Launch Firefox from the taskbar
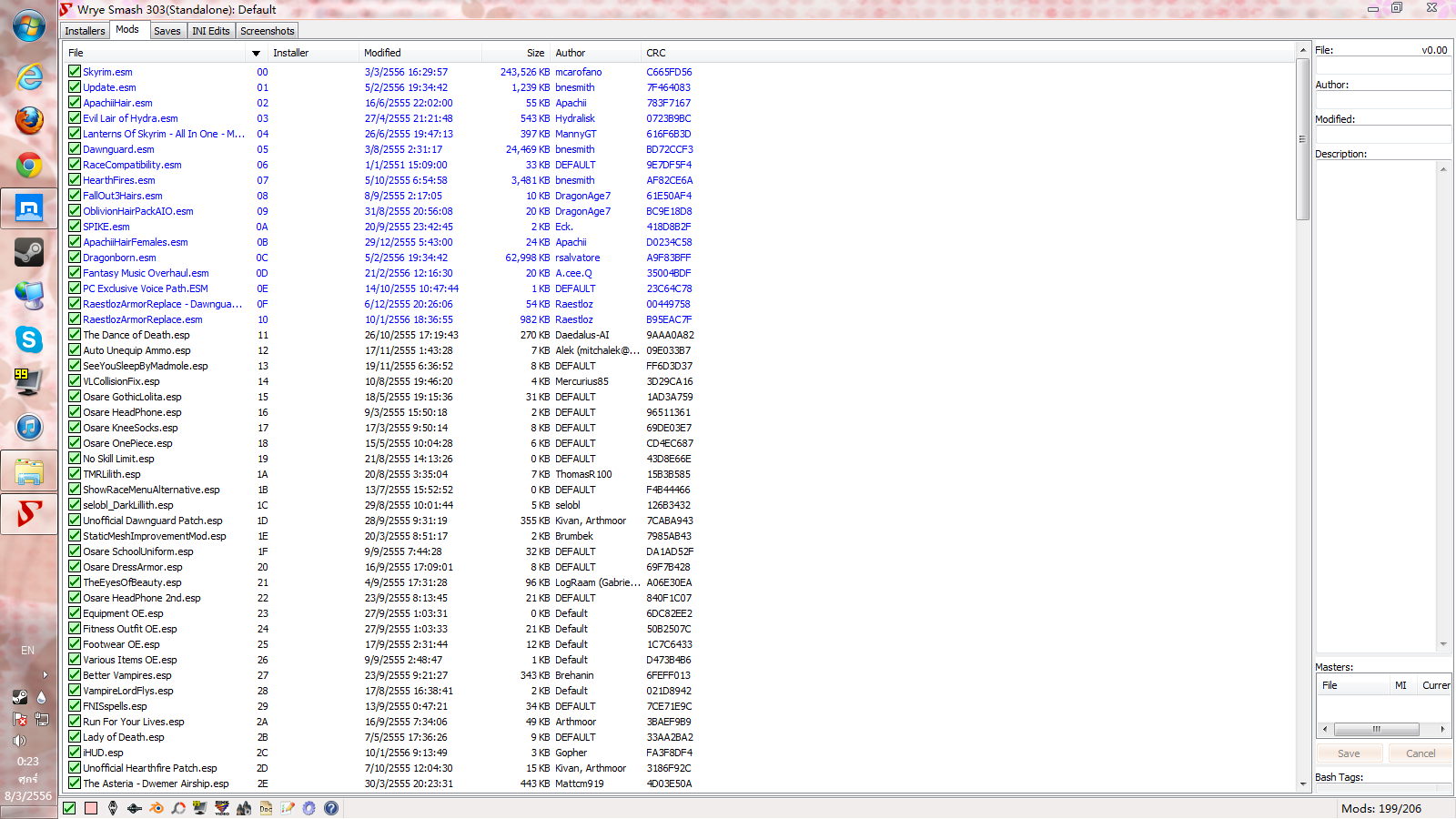 29,120
